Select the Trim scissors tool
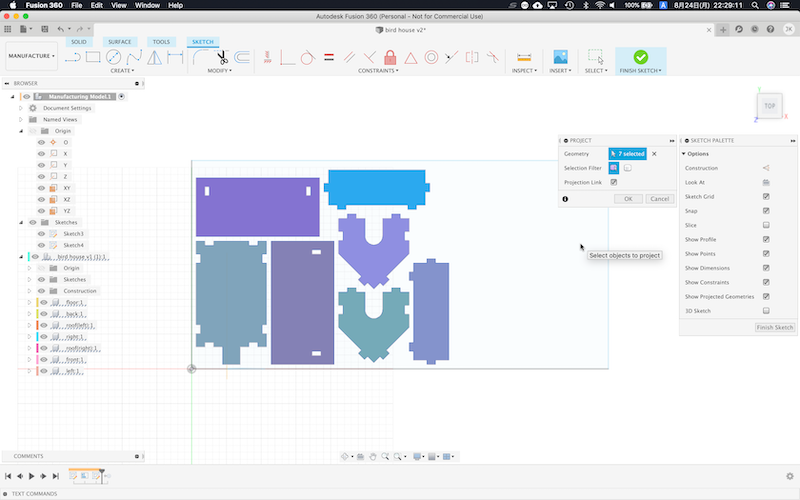800x500 pixels. (222, 57)
